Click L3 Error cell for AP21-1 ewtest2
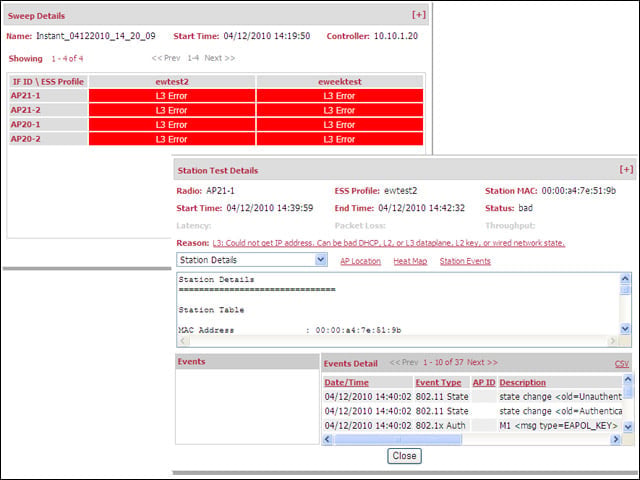Viewport: 640px width, 480px height. [172, 96]
